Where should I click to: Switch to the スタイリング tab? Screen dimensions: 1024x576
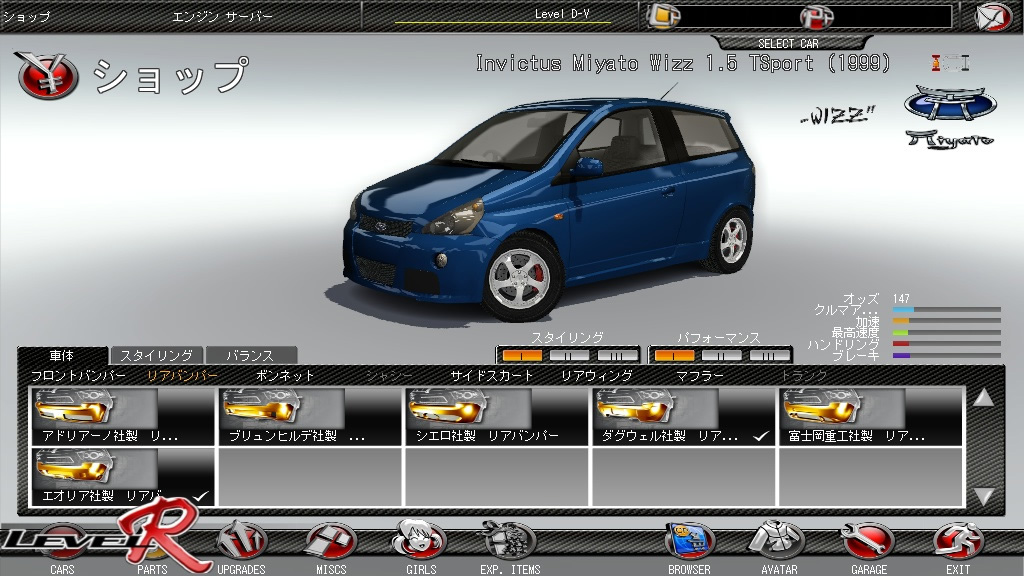pyautogui.click(x=157, y=355)
